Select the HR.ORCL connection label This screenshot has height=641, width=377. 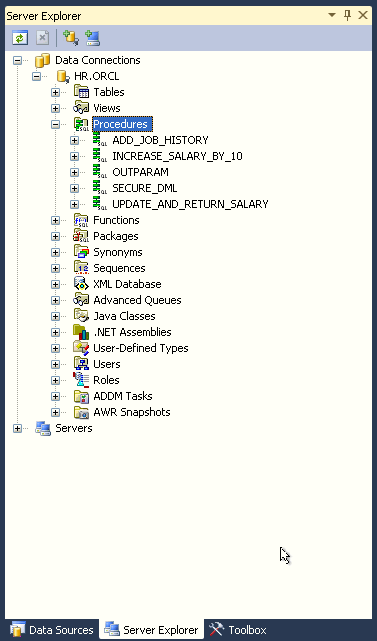96,76
